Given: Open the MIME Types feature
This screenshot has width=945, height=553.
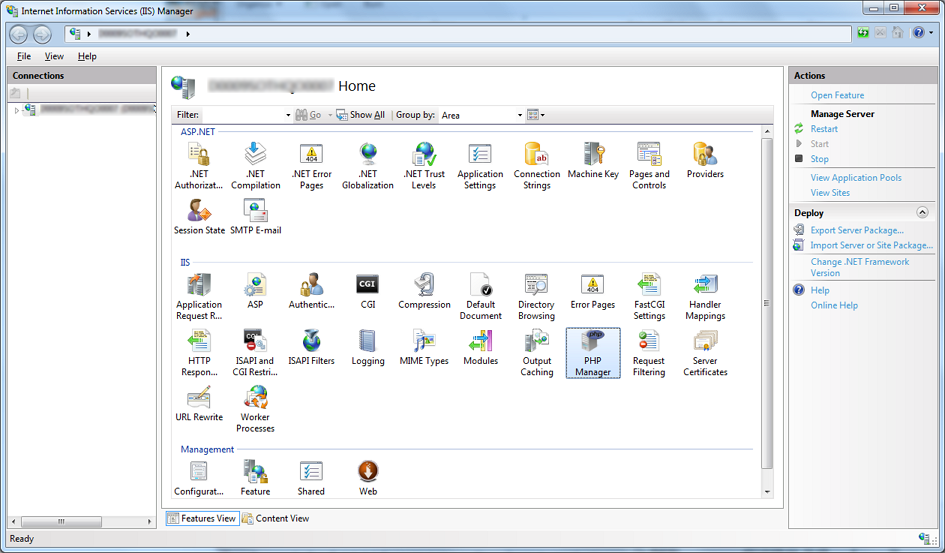Looking at the screenshot, I should [x=424, y=348].
